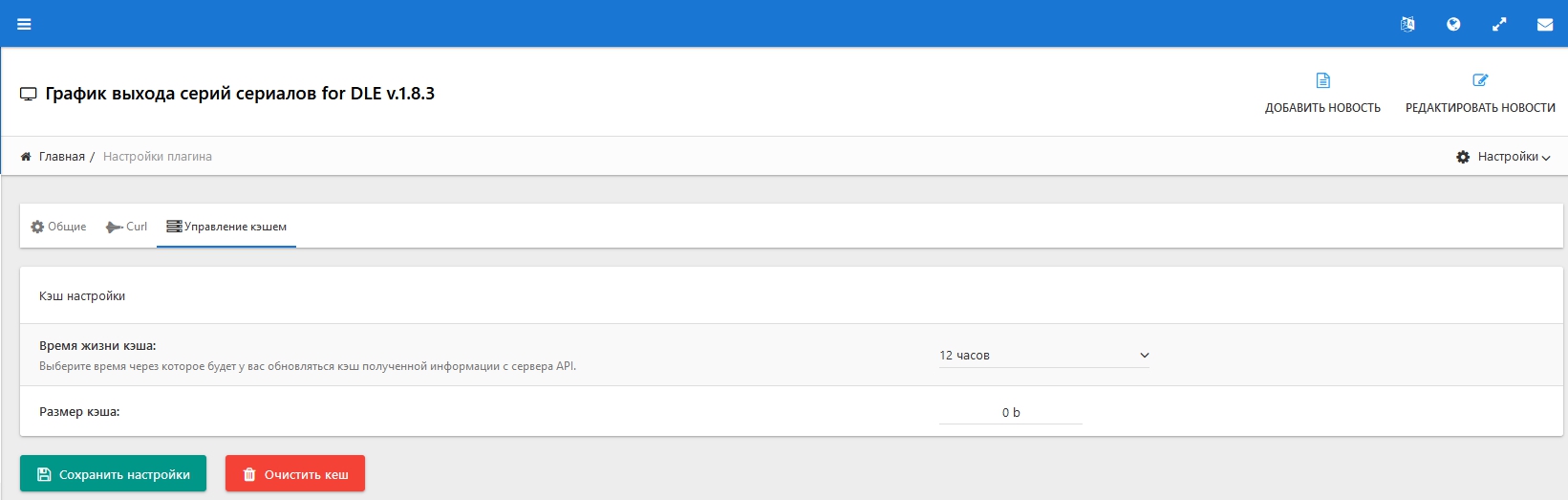
Task: Click the chevron arrow of cache lifetime select
Action: (x=1144, y=356)
